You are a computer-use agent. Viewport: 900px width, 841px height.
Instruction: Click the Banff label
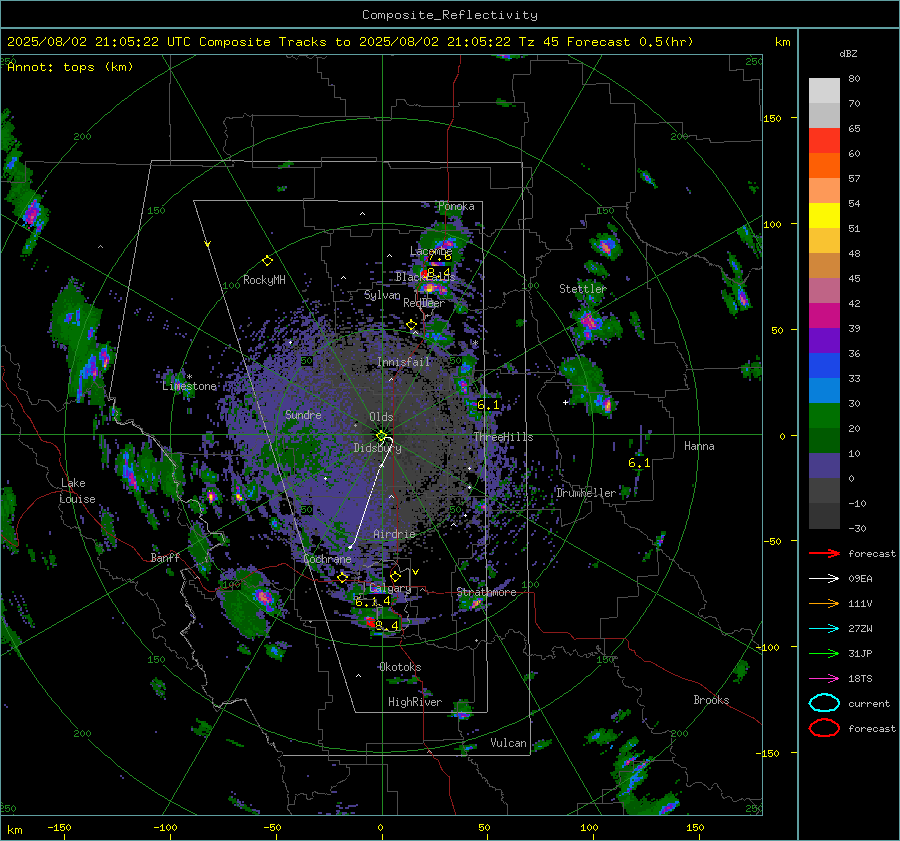point(165,557)
